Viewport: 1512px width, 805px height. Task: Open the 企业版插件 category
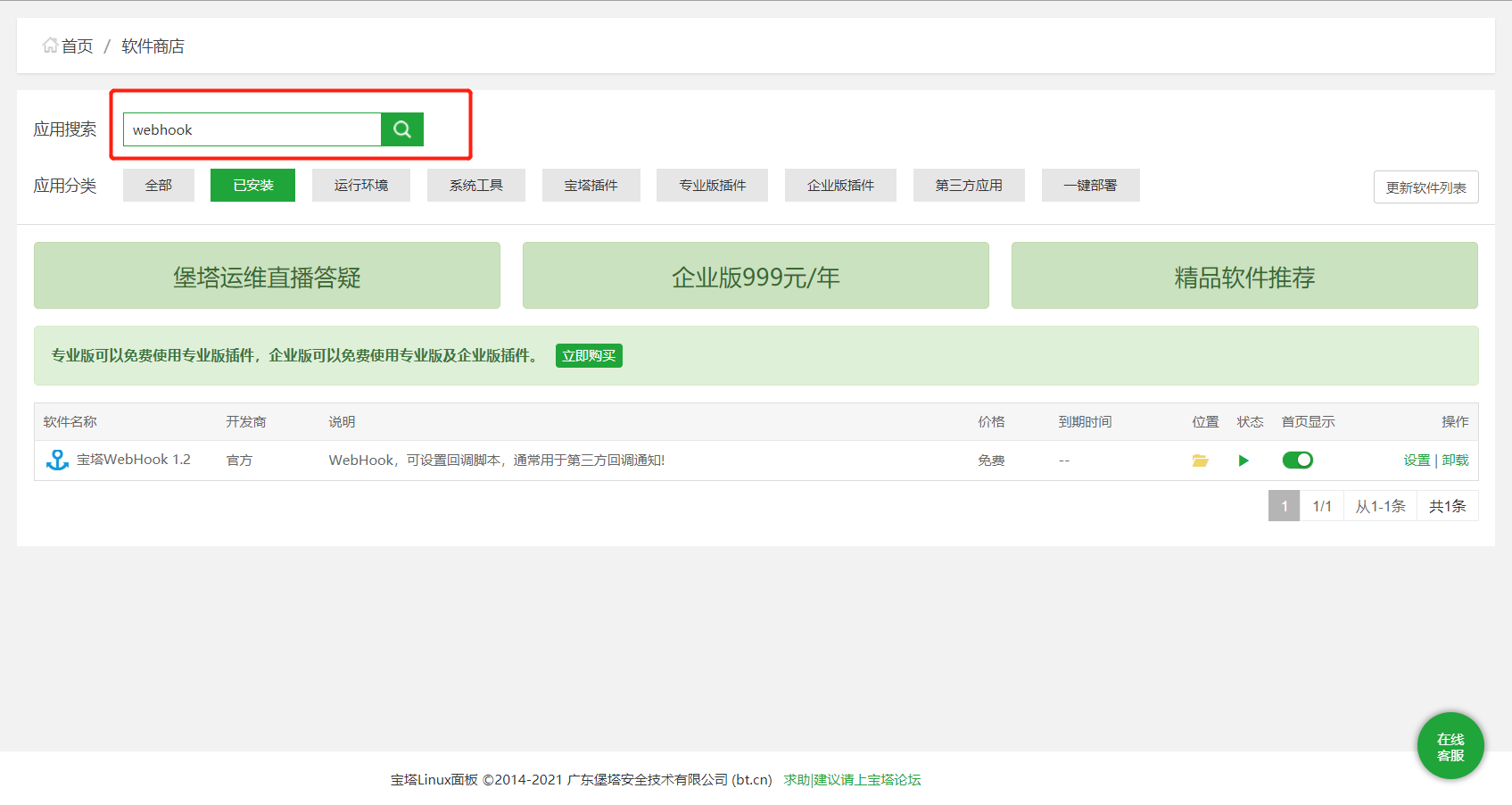841,185
